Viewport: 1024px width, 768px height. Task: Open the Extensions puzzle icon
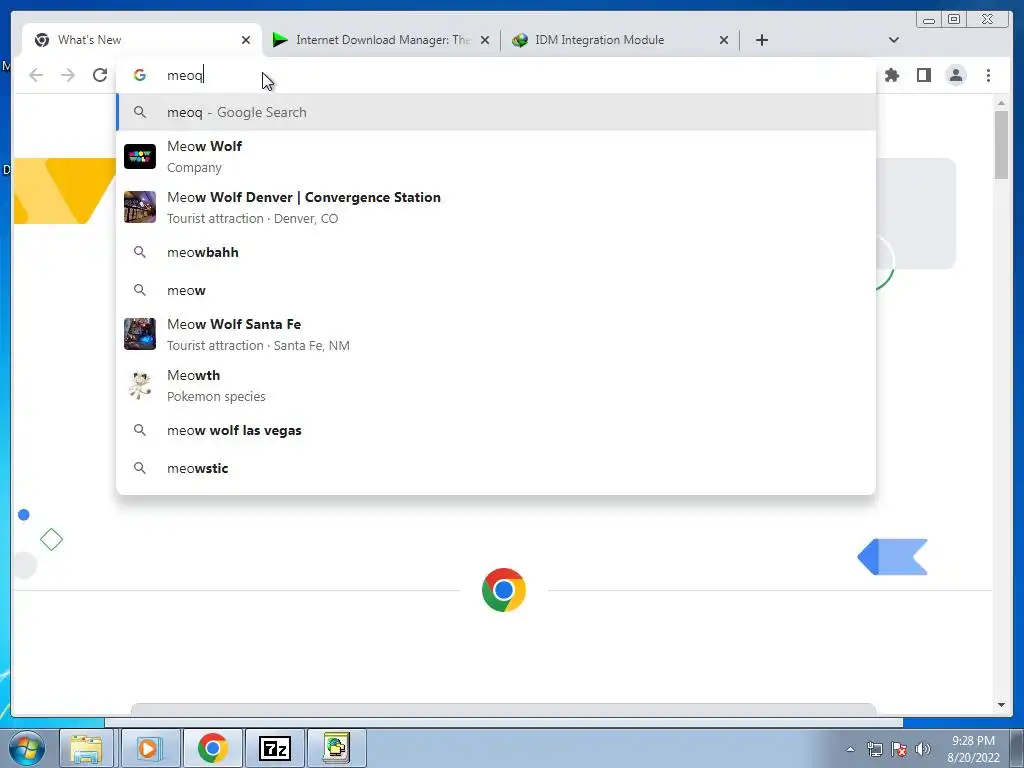pos(891,75)
